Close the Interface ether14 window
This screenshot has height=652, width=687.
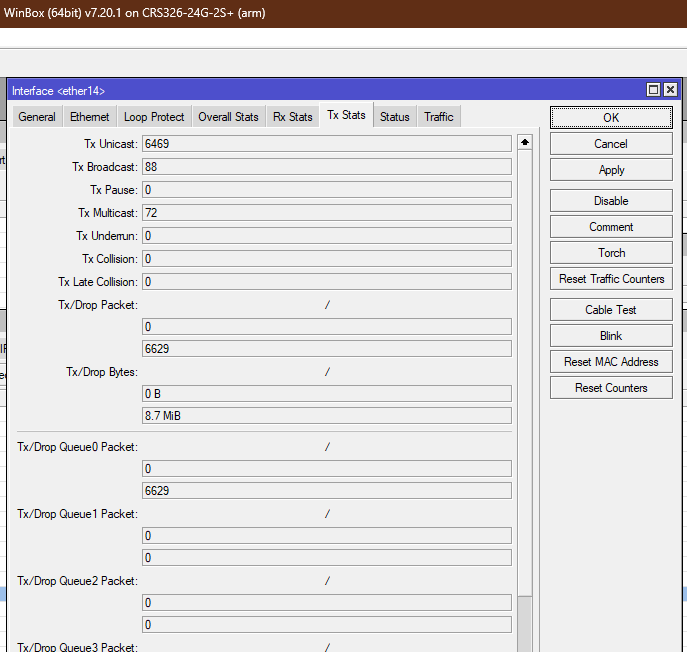click(670, 90)
